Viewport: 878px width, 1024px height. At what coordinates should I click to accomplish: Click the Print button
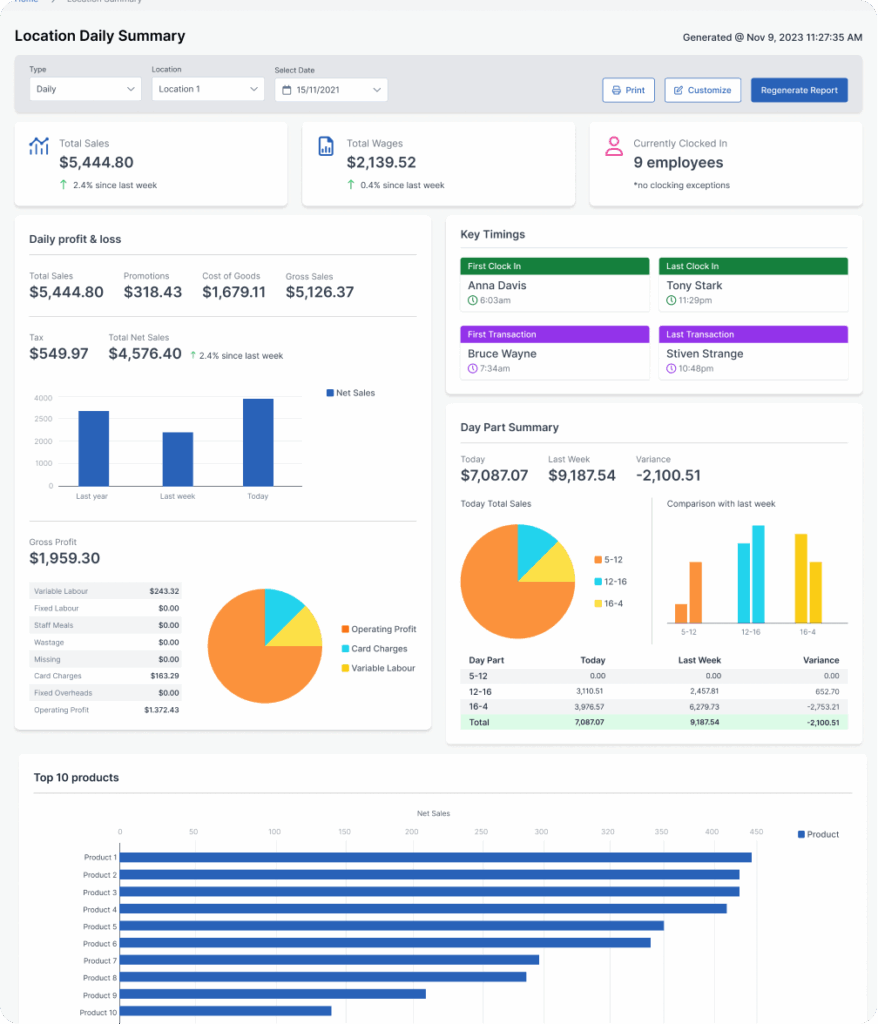pyautogui.click(x=628, y=90)
